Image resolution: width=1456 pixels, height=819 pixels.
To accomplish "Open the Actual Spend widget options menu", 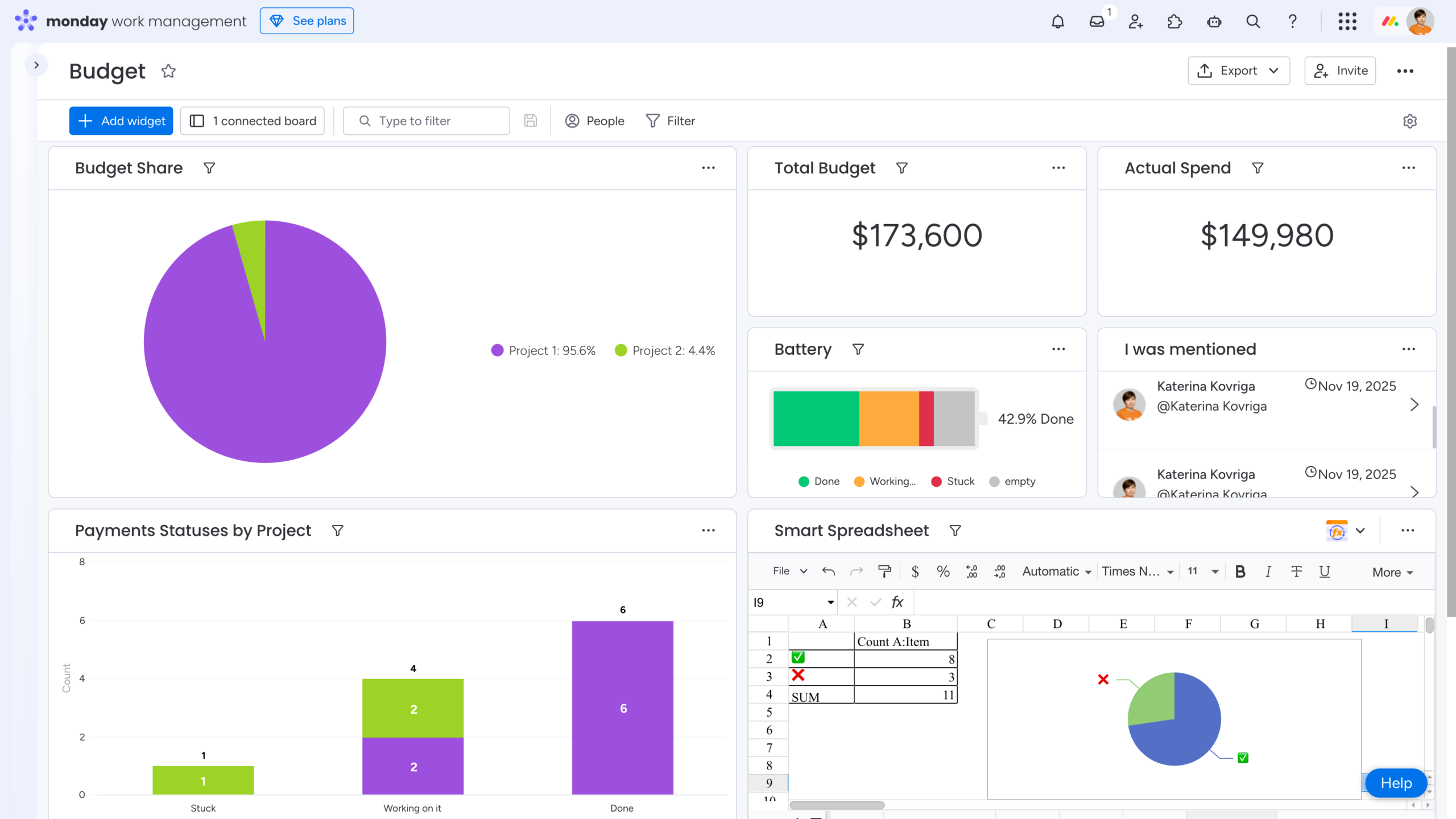I will (x=1409, y=167).
